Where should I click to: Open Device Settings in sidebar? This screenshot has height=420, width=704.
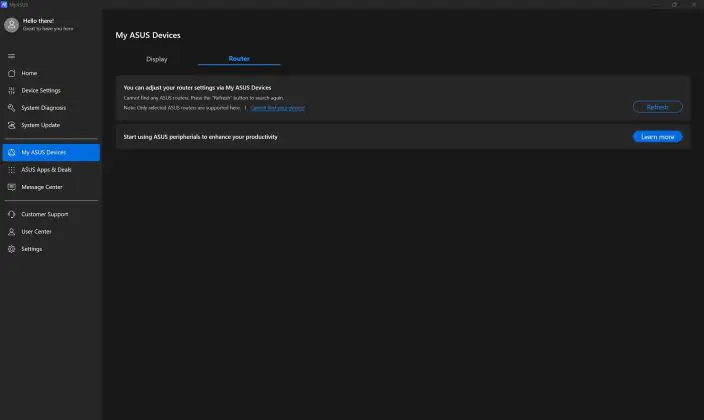pos(51,90)
